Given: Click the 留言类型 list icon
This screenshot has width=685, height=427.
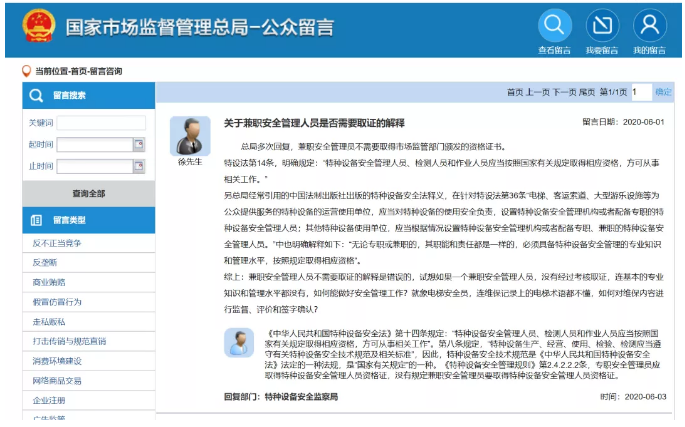Looking at the screenshot, I should tap(36, 220).
